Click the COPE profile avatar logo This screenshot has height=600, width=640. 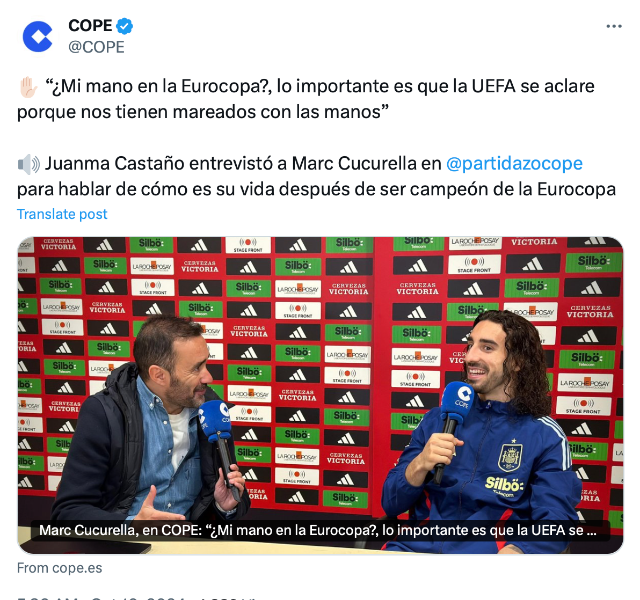point(38,36)
